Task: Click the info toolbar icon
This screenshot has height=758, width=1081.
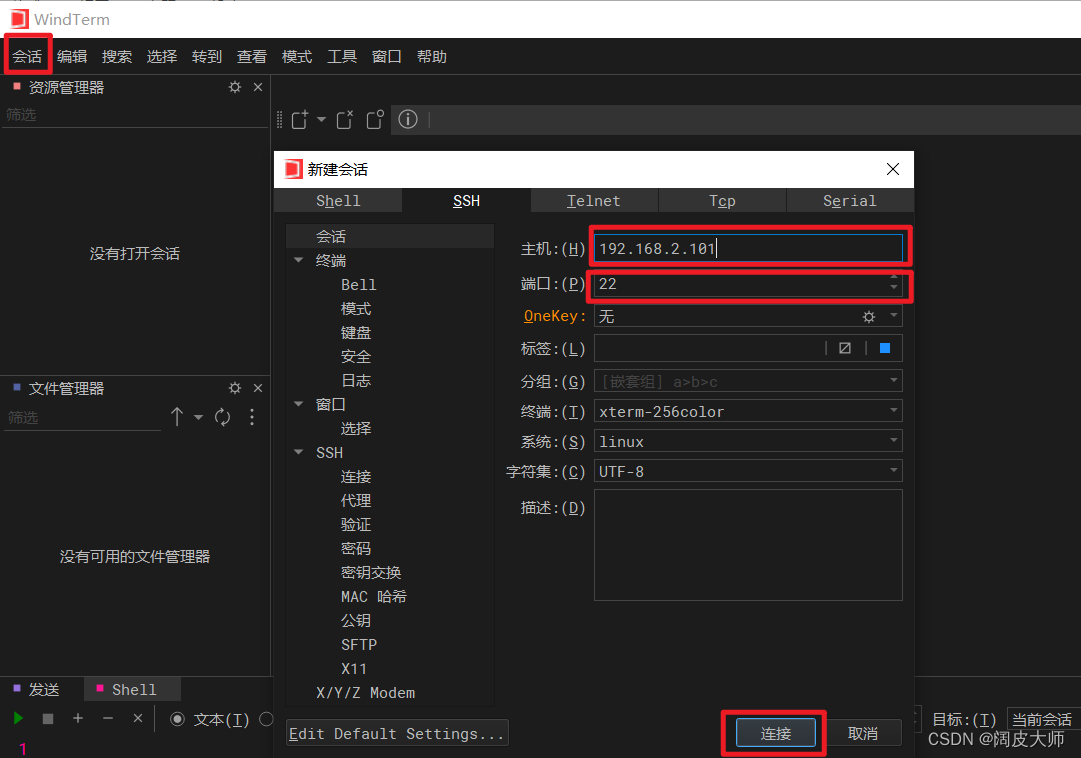Action: pyautogui.click(x=408, y=119)
